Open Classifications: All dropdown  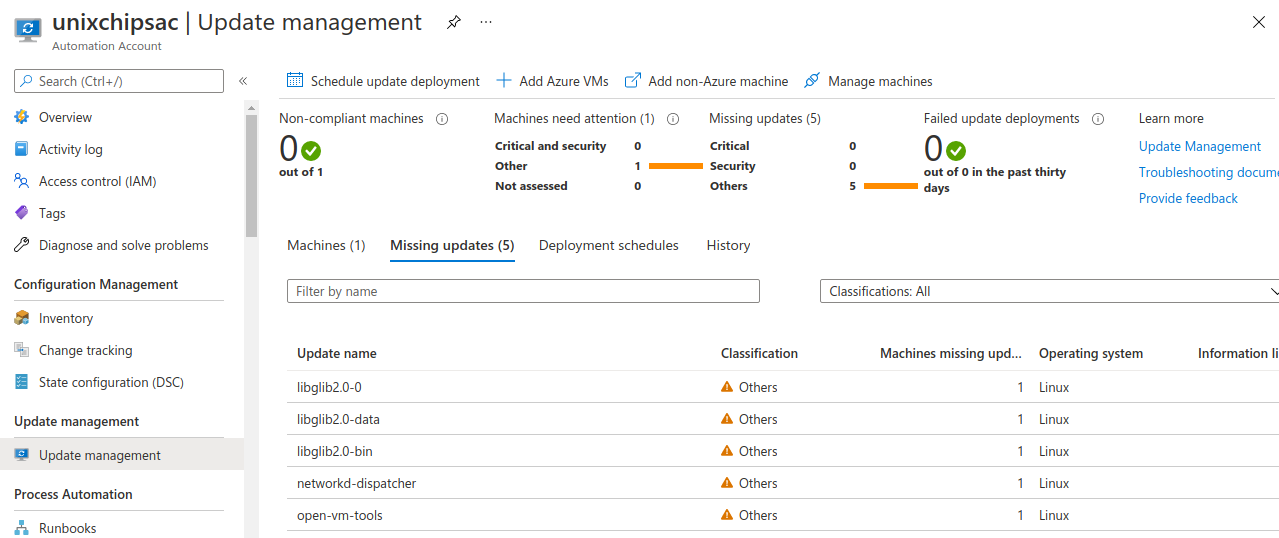(x=1049, y=291)
